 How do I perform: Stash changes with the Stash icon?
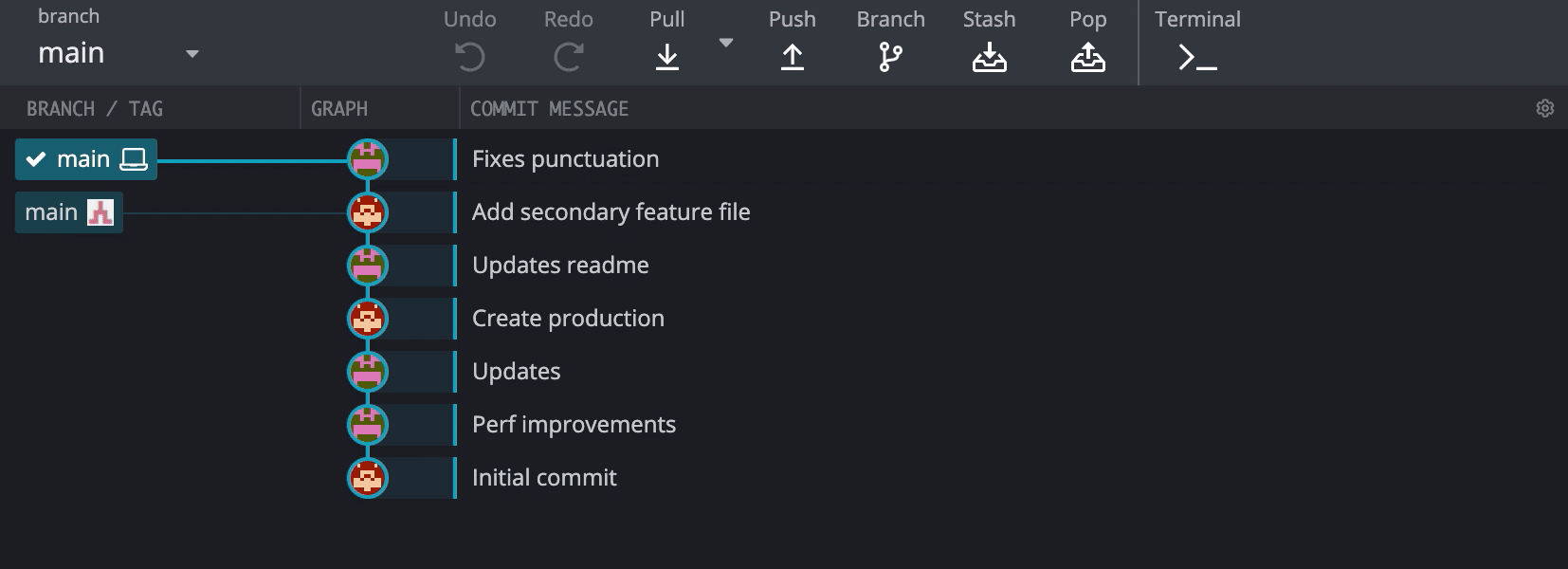pos(989,58)
